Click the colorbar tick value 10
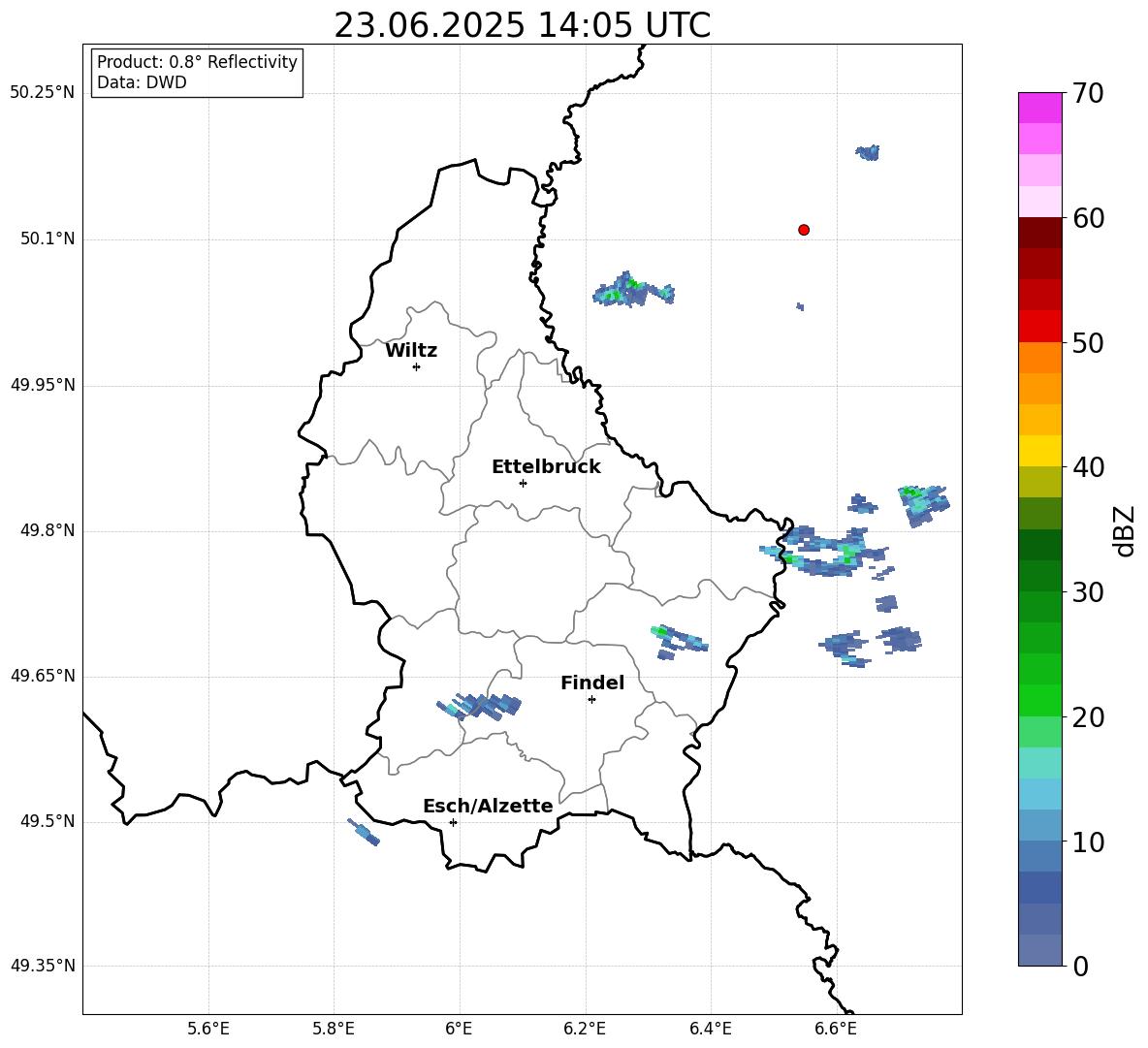Screen dimensions: 1148x1048 point(1088,842)
